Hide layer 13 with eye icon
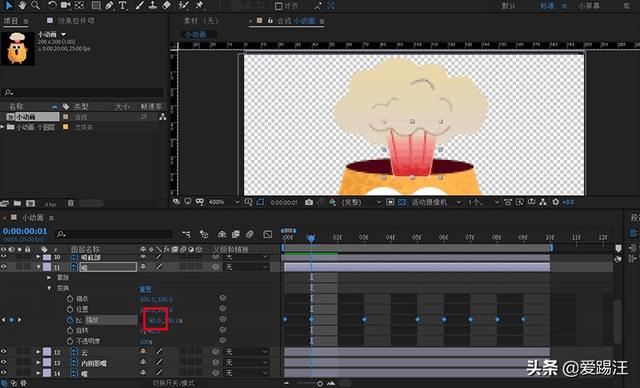The height and width of the screenshot is (388, 640). [4, 362]
